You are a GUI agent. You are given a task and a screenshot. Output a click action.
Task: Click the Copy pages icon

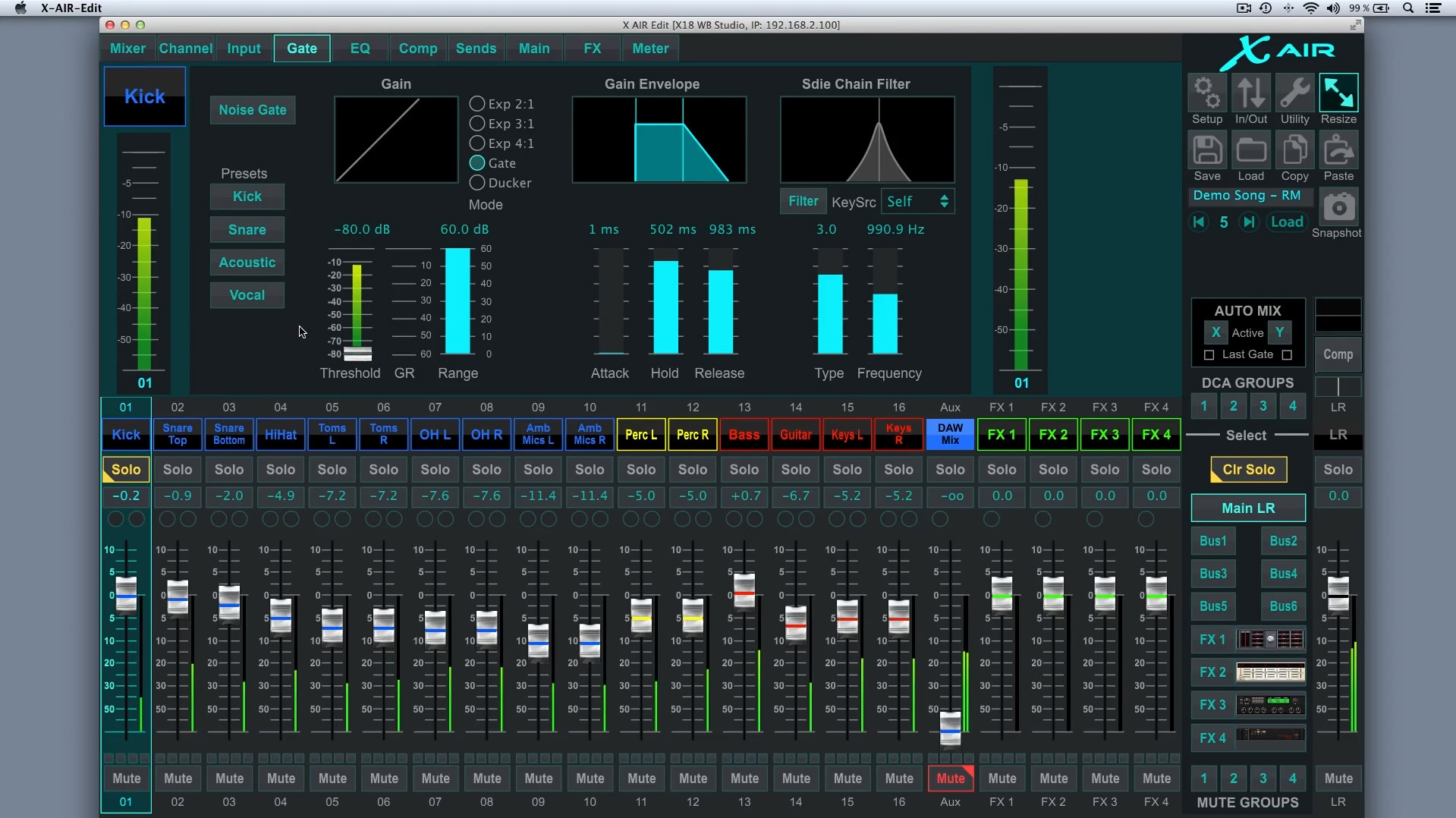pyautogui.click(x=1294, y=150)
